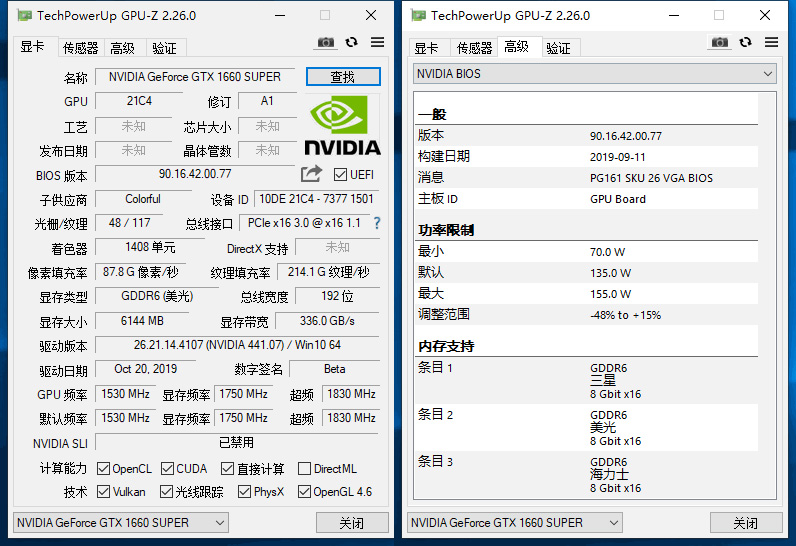Click the maximum power limit 155.0 W
The width and height of the screenshot is (796, 546).
point(610,294)
